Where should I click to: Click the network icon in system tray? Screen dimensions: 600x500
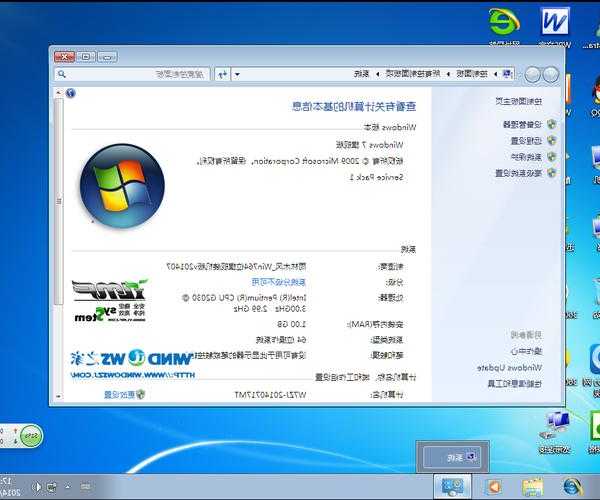point(50,487)
